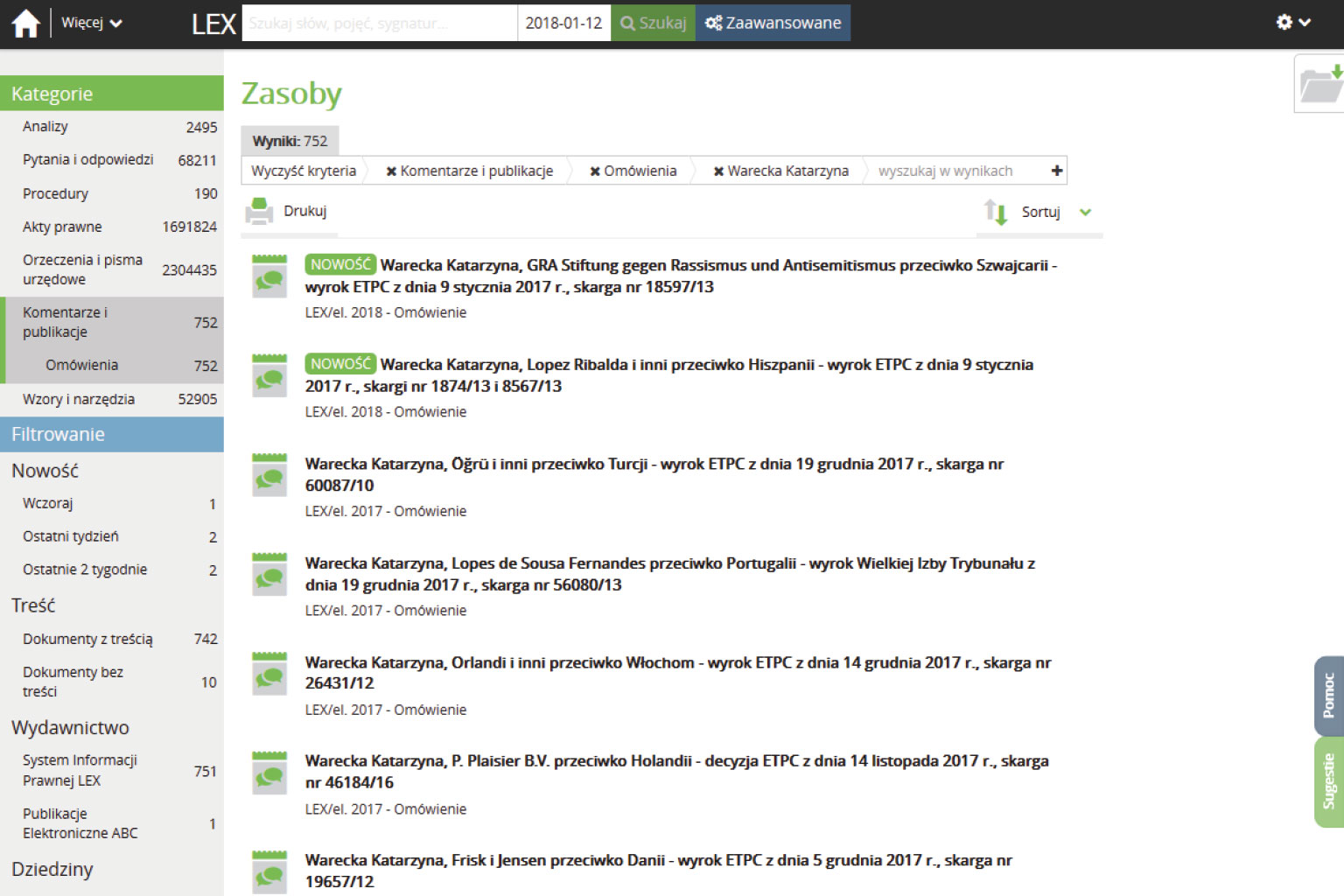The height and width of the screenshot is (896, 1344).
Task: Remove the Omówienia filter criterion
Action: tap(595, 171)
